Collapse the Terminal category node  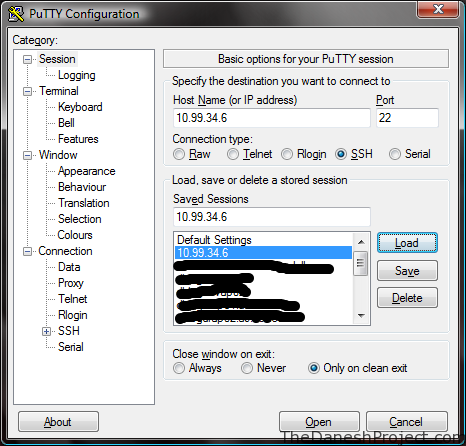[x=27, y=91]
